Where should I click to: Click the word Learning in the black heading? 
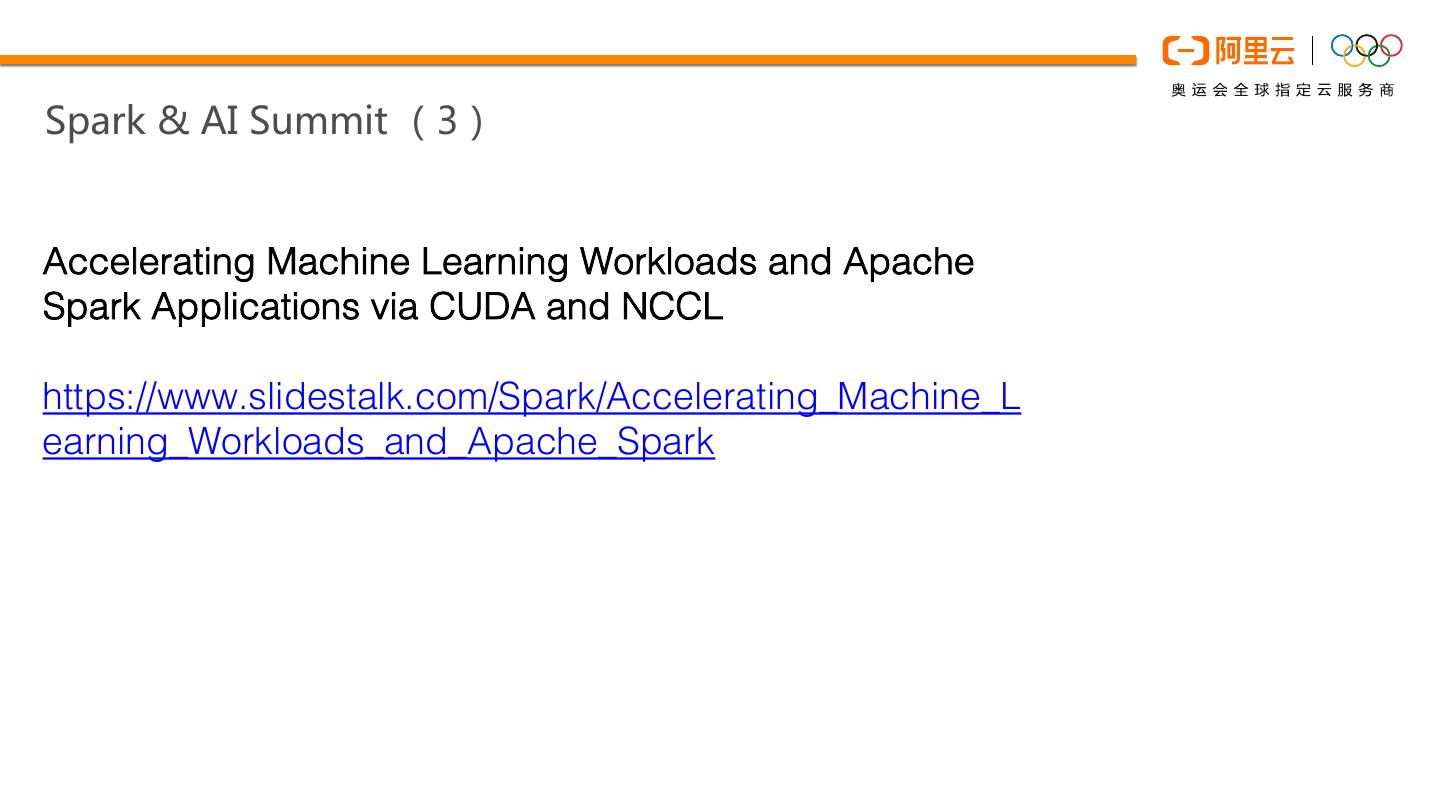tap(494, 262)
